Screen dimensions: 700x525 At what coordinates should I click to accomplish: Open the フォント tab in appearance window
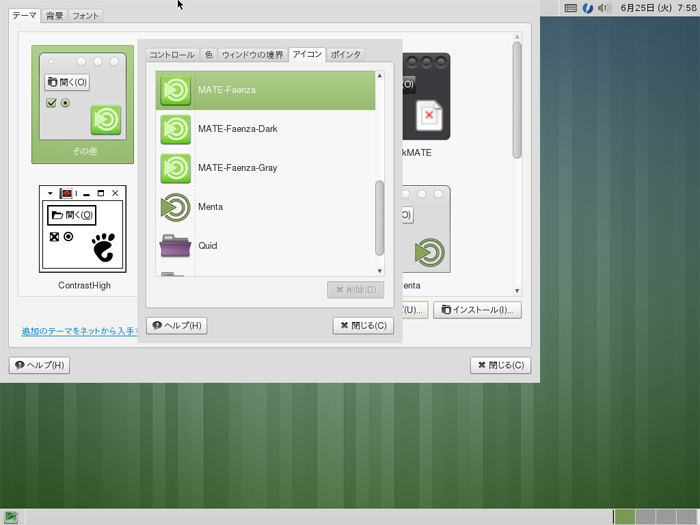85,16
